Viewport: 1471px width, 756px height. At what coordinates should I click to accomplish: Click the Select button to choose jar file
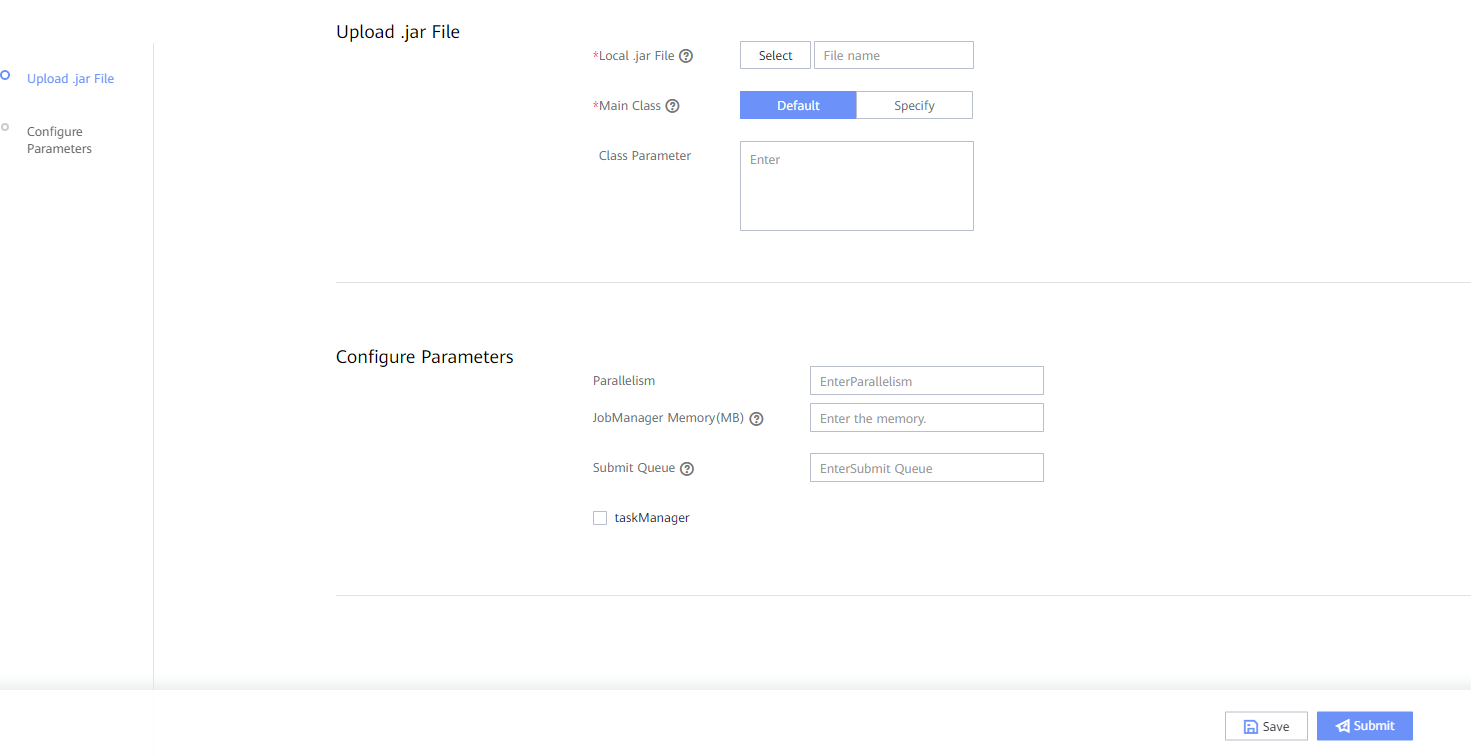tap(775, 55)
